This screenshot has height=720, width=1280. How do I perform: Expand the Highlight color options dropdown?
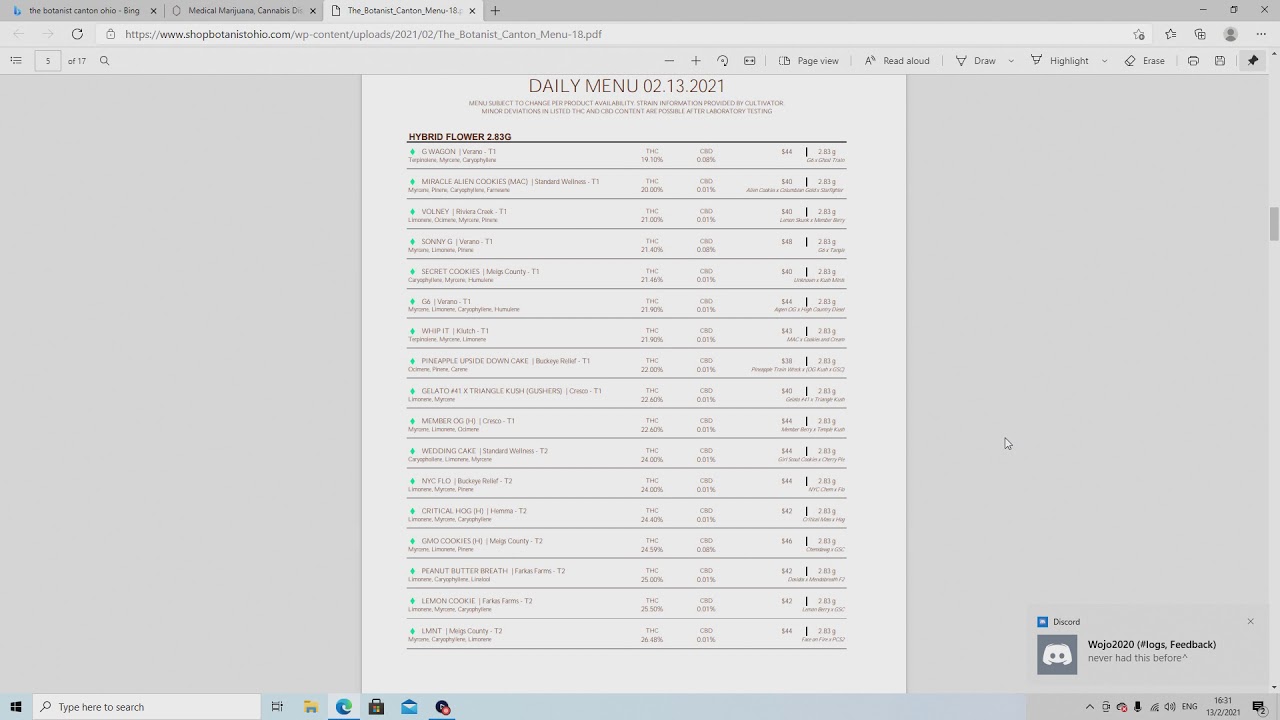(x=1104, y=61)
